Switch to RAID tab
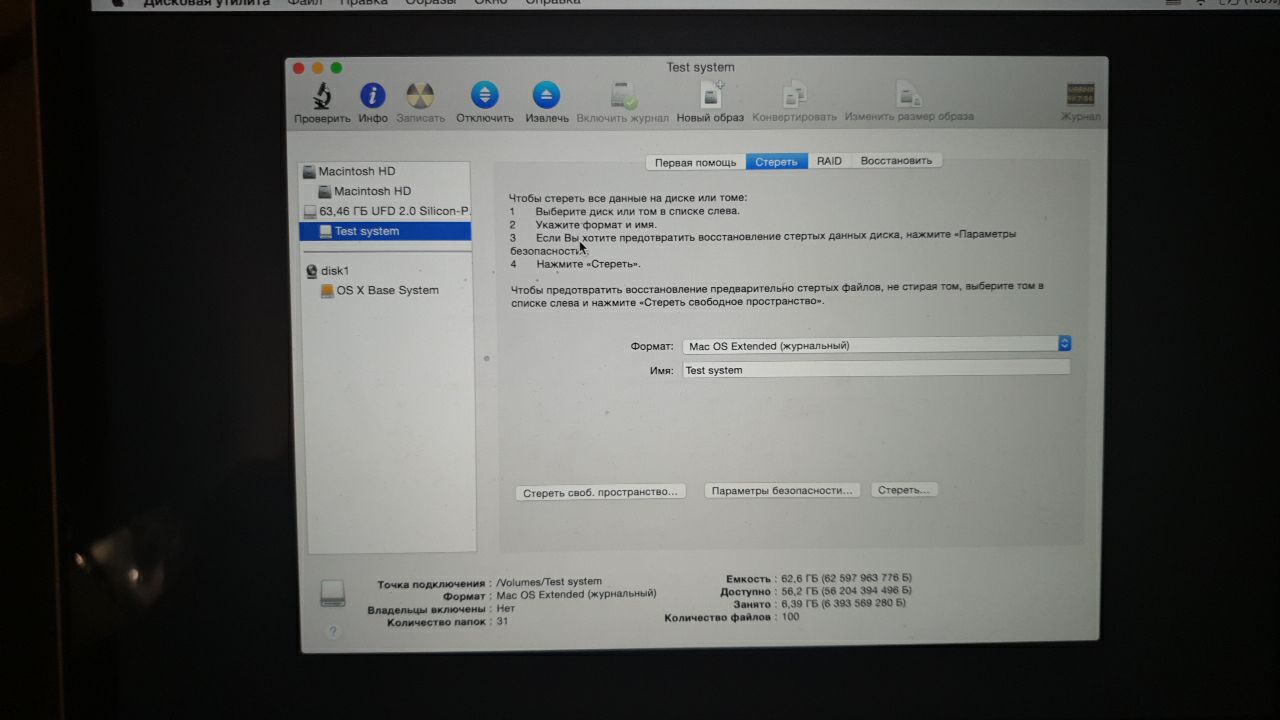The width and height of the screenshot is (1280, 720). (829, 161)
